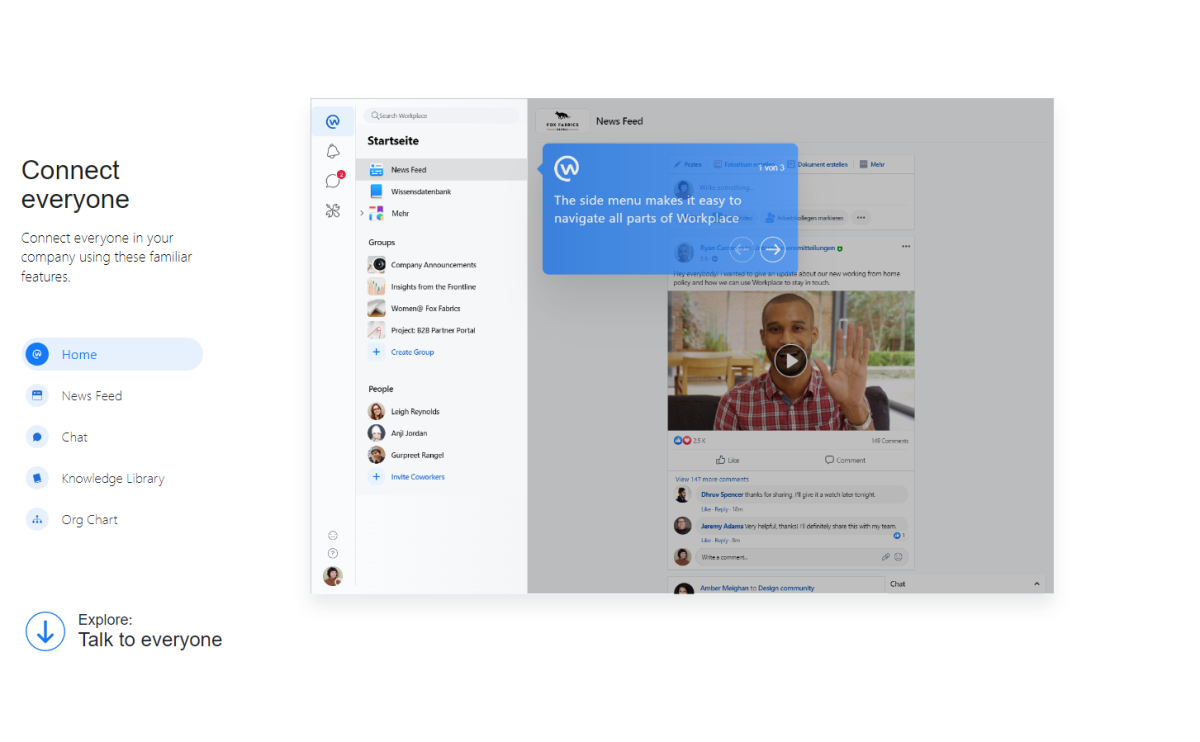This screenshot has width=1200, height=742.
Task: Click the down arrow circle next to Explore
Action: (x=45, y=631)
